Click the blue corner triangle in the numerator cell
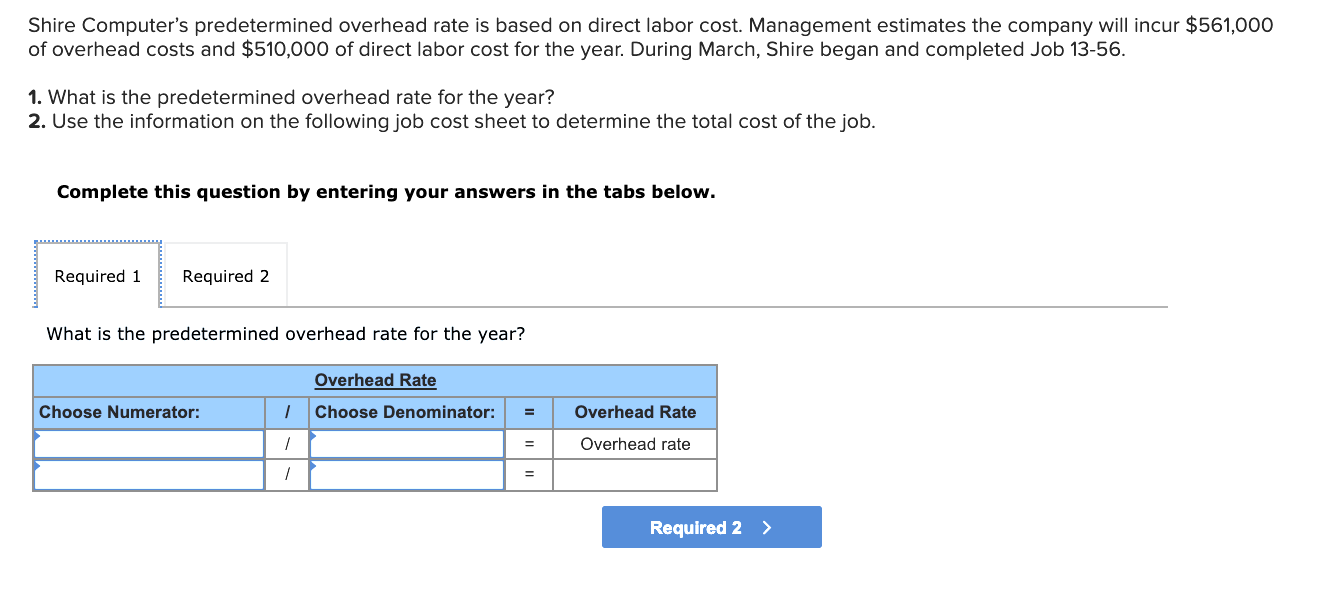This screenshot has height=600, width=1324. point(38,436)
